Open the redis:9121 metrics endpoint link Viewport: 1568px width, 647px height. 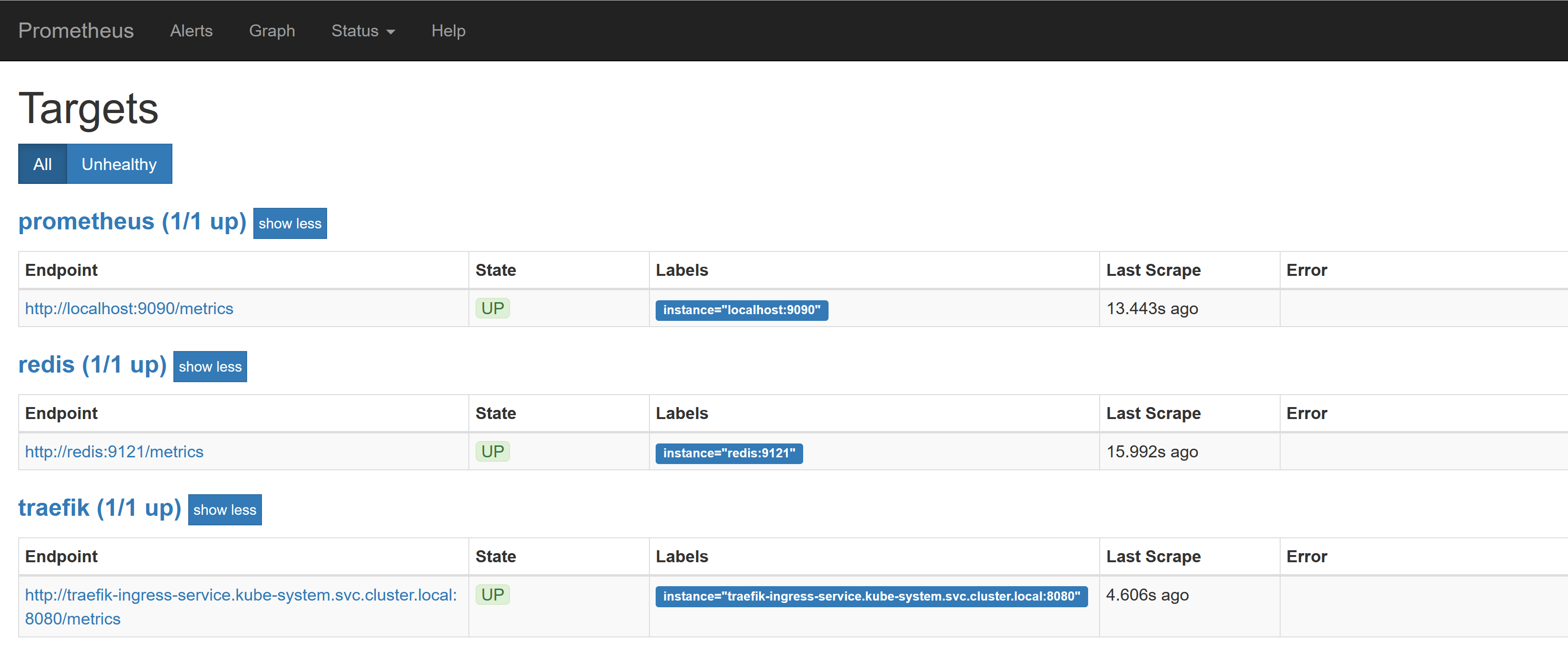(x=114, y=452)
